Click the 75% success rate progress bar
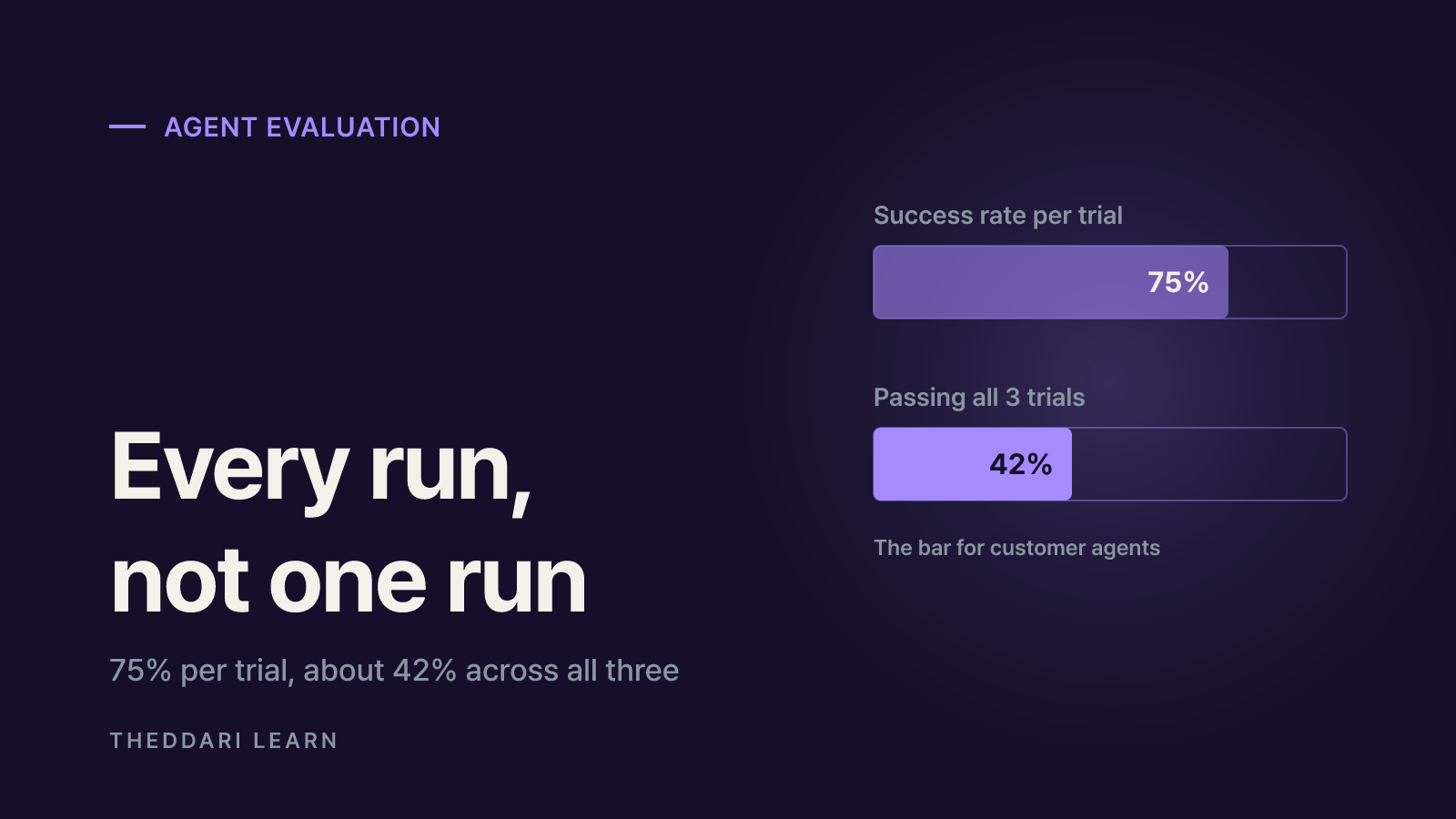The height and width of the screenshot is (819, 1456). point(1110,282)
